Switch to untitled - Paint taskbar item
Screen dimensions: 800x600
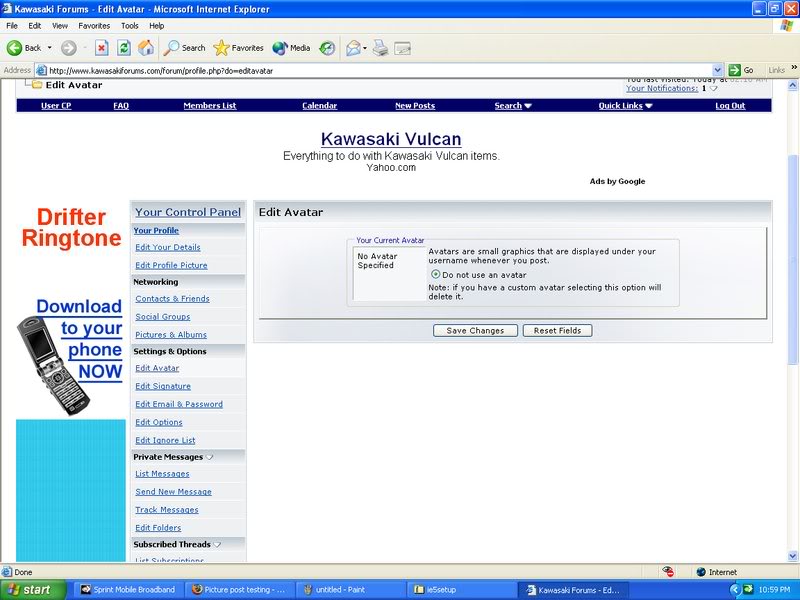tap(350, 590)
